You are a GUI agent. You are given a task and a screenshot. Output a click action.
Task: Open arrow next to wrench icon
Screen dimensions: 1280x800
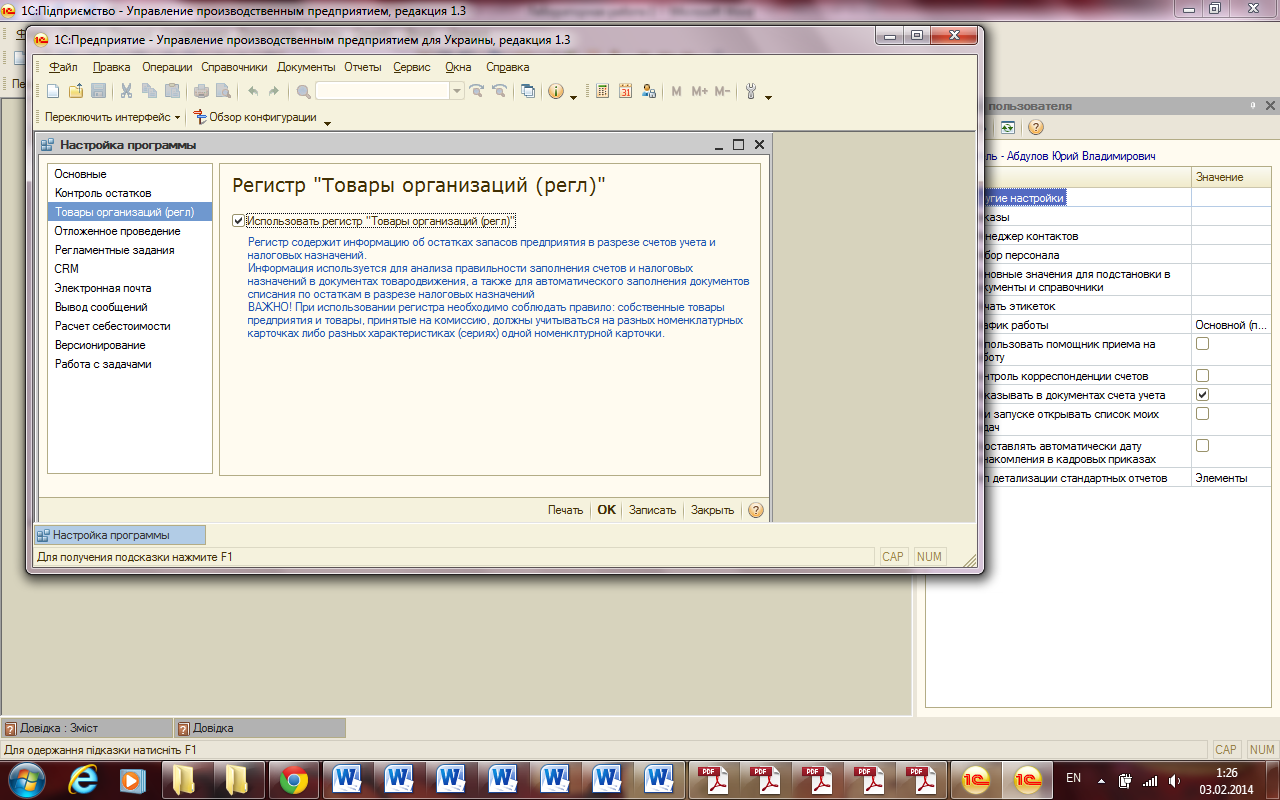click(768, 97)
